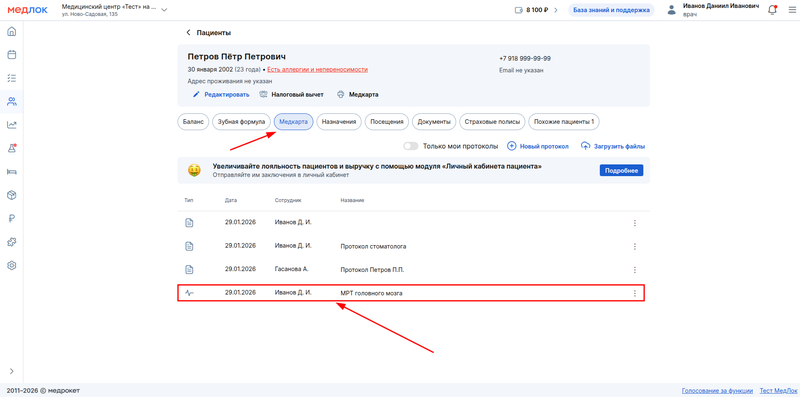
Task: Switch to the Страховые полисы tab
Action: (492, 122)
